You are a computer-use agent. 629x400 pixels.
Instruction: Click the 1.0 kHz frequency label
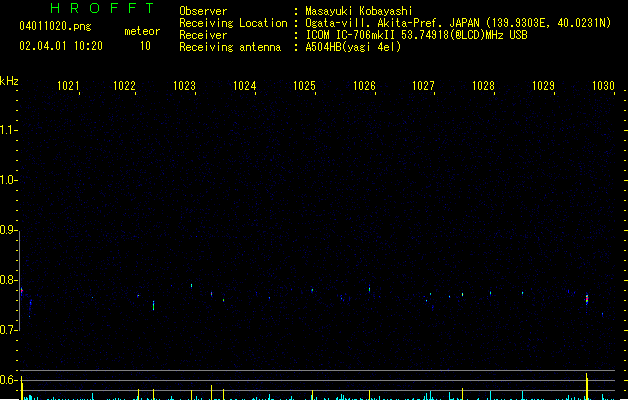click(x=8, y=180)
